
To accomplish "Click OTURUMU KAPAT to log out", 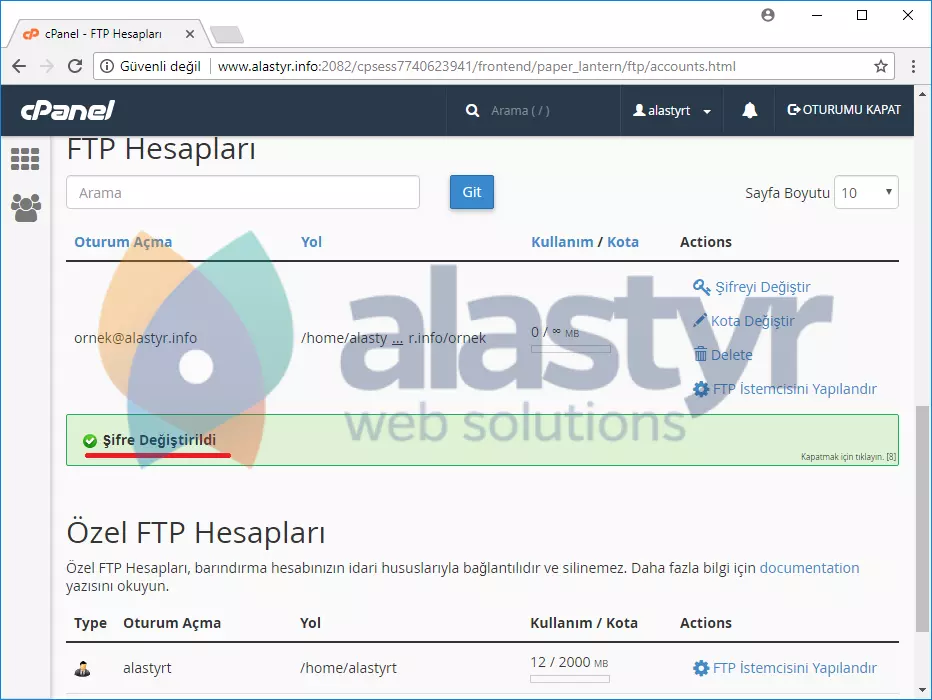I will [844, 110].
